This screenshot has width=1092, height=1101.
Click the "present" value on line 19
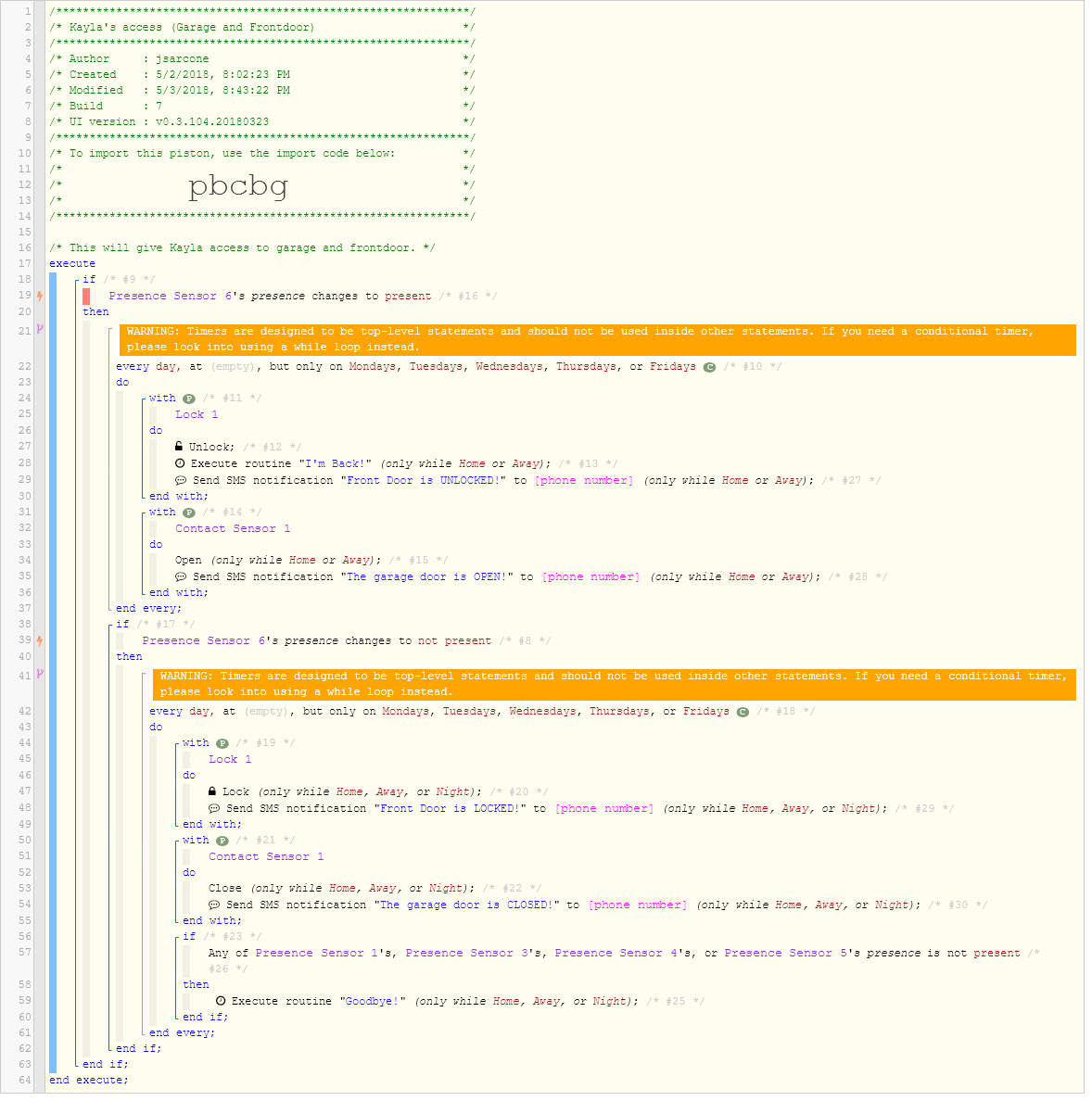click(408, 297)
